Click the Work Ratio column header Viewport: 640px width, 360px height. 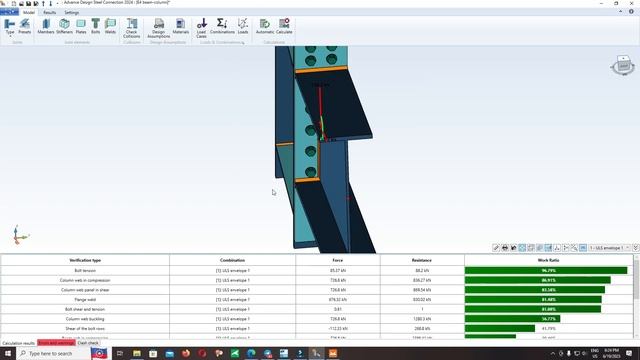pos(548,260)
